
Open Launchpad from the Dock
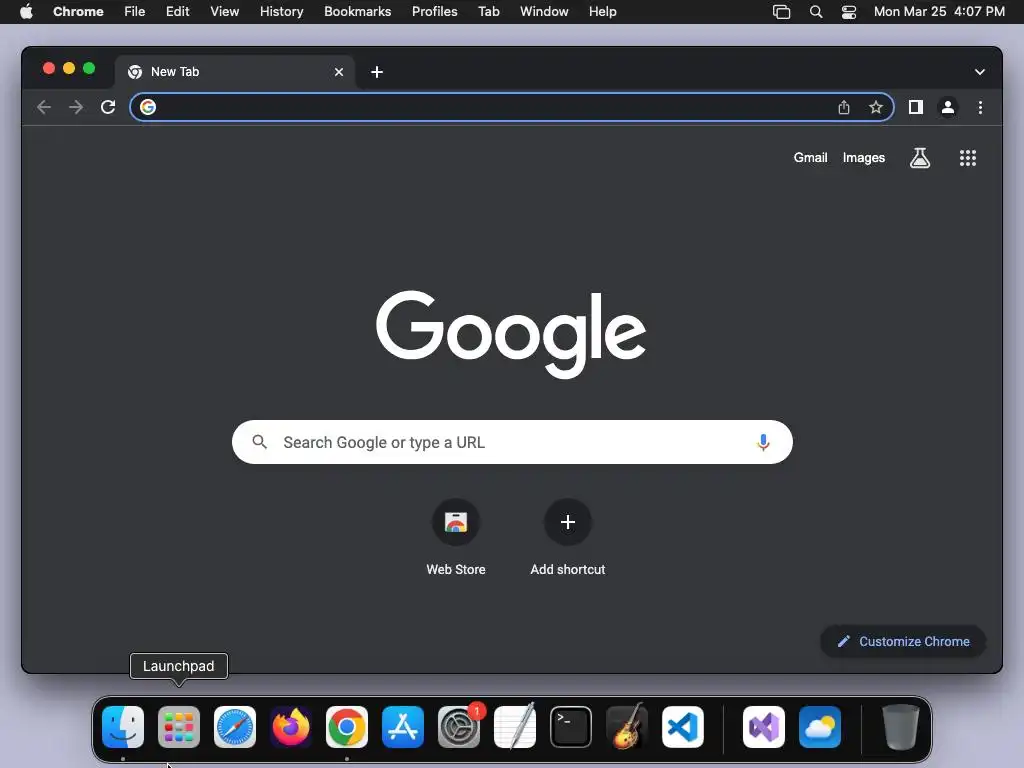pyautogui.click(x=179, y=727)
